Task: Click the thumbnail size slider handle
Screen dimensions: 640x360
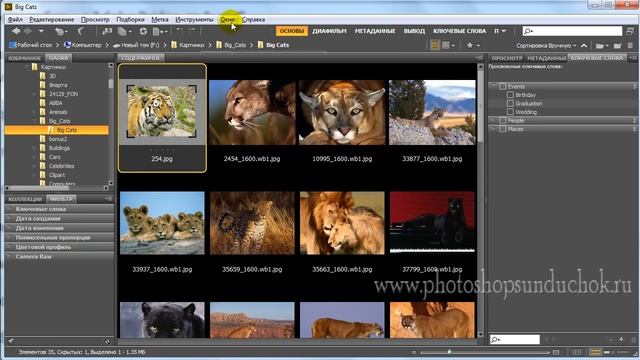Action: point(449,352)
